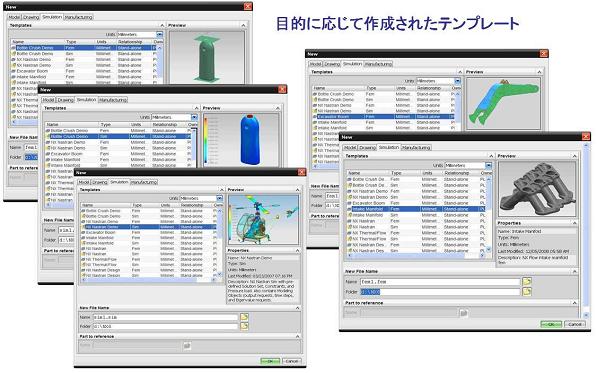This screenshot has height=373, width=597.
Task: Click horizontal scrollbar under manifold dialog template list
Action: (x=416, y=255)
